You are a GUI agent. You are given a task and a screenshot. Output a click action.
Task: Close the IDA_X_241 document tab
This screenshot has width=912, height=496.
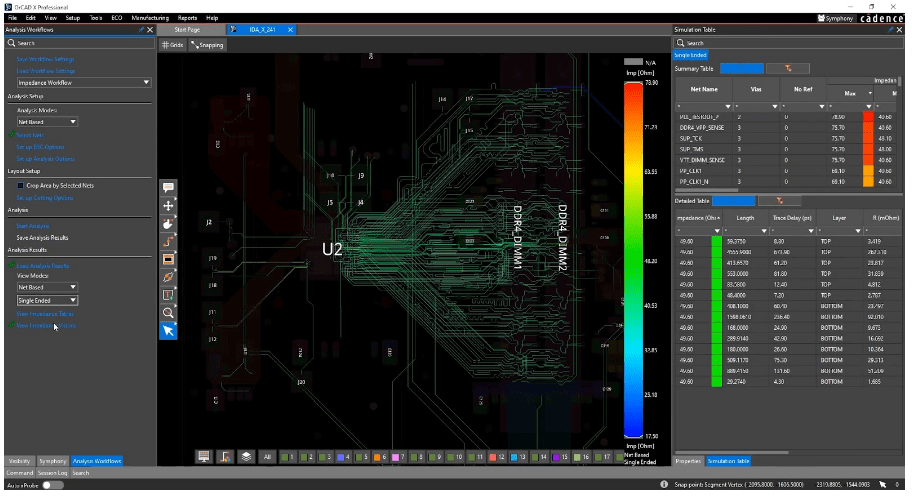(x=290, y=30)
